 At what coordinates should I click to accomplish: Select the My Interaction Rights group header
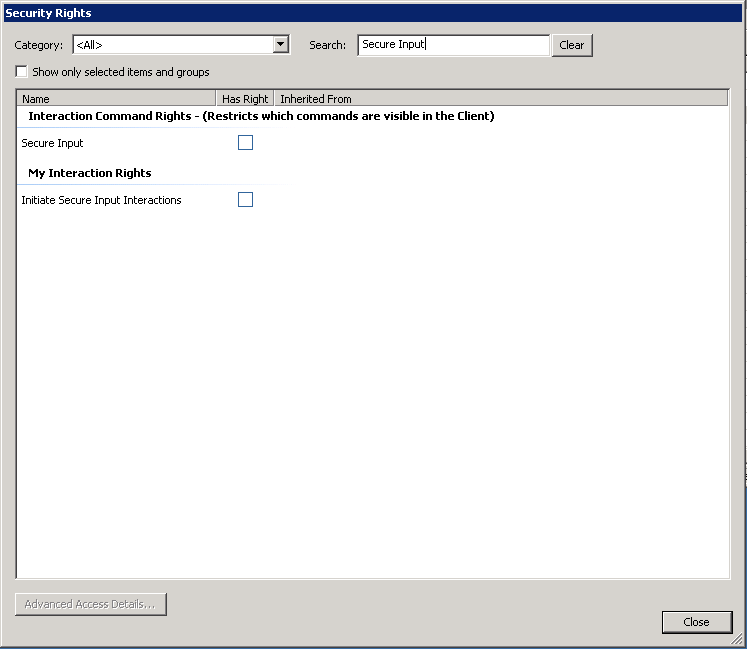coord(90,173)
